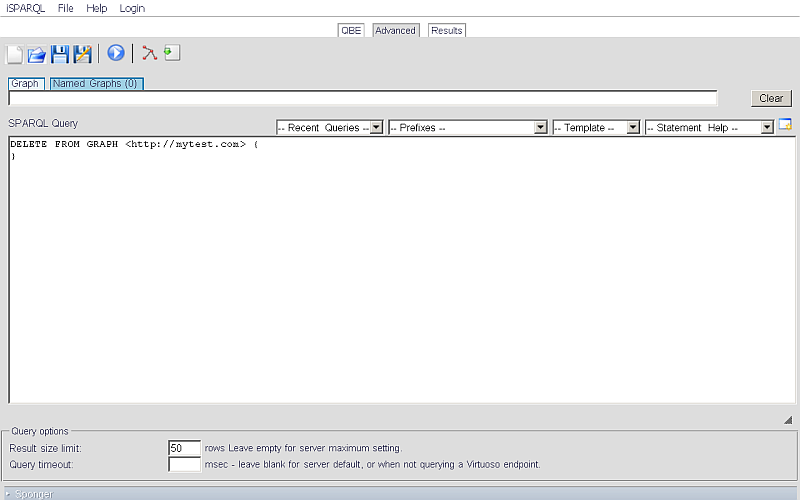Select the Named Graphs (0) tab

pos(95,84)
